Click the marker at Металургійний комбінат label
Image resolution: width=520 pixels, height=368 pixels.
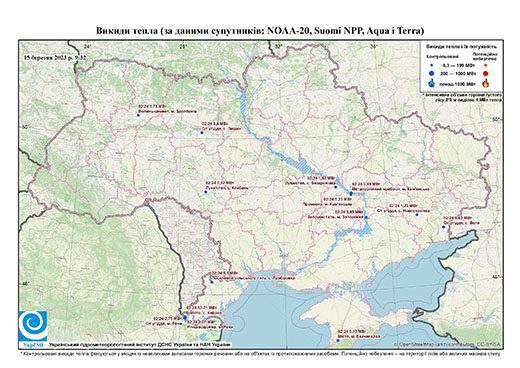click(351, 194)
